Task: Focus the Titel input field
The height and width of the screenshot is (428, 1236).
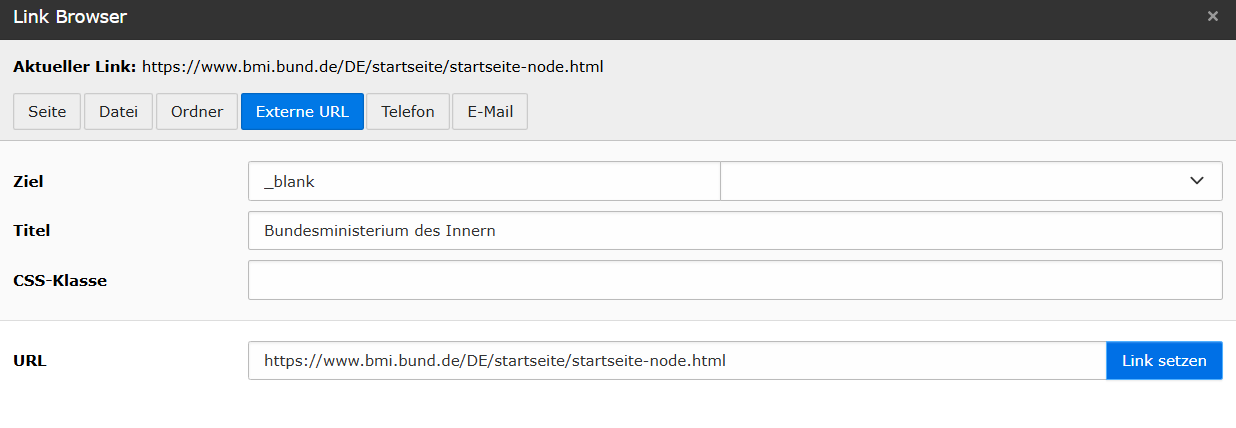Action: 735,231
